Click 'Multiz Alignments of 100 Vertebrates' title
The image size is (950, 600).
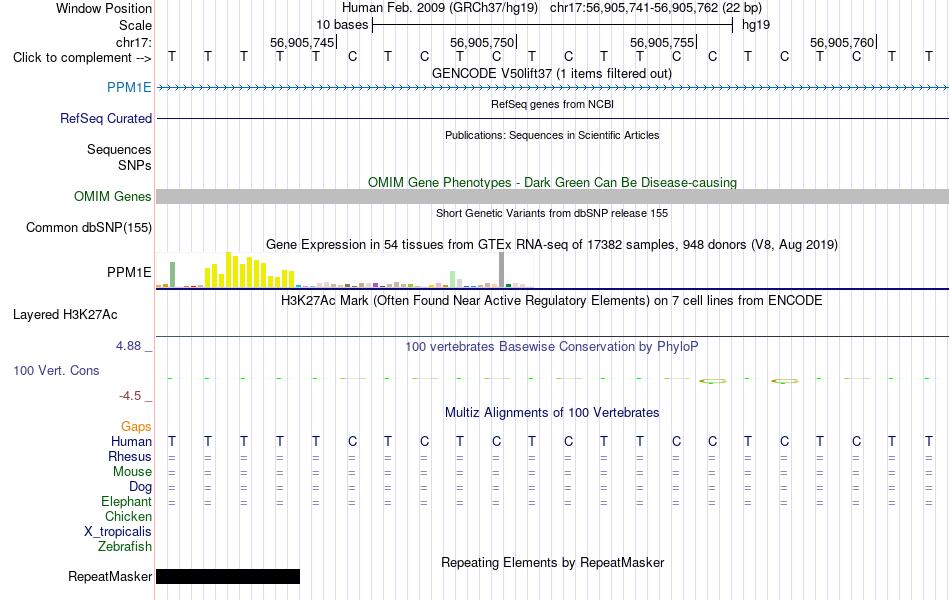pyautogui.click(x=552, y=413)
